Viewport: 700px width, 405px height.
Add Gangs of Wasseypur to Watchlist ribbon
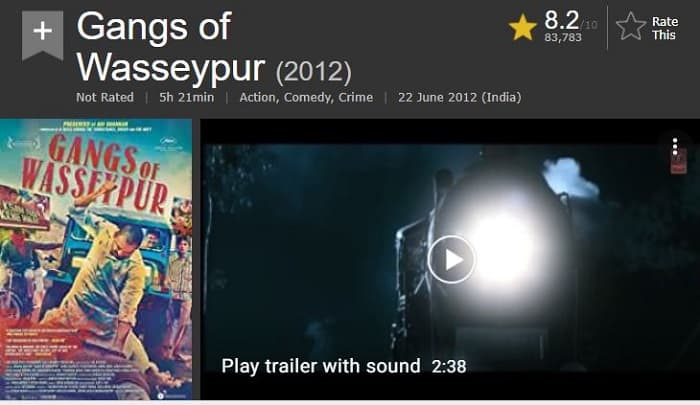coord(42,35)
